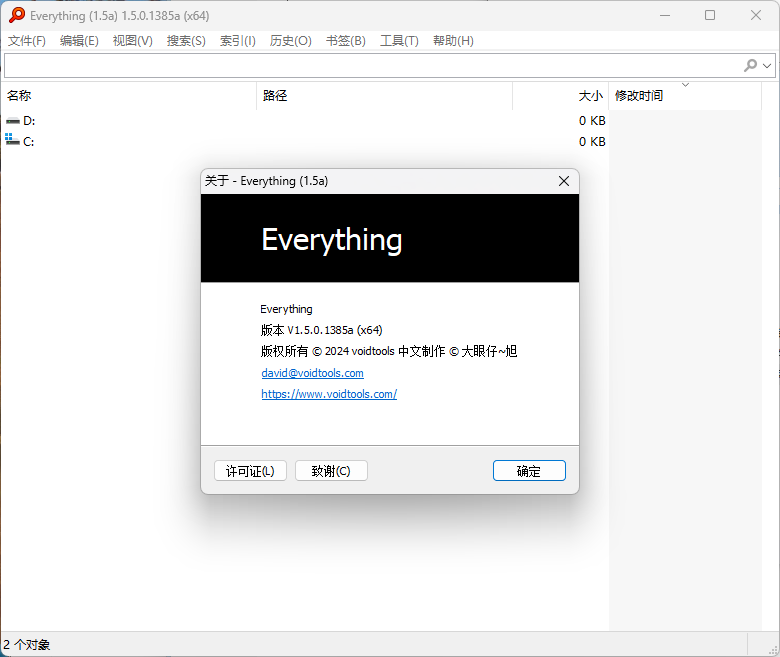This screenshot has width=780, height=657.
Task: Click the sort arrow above 修改时间 column
Action: pyautogui.click(x=685, y=85)
